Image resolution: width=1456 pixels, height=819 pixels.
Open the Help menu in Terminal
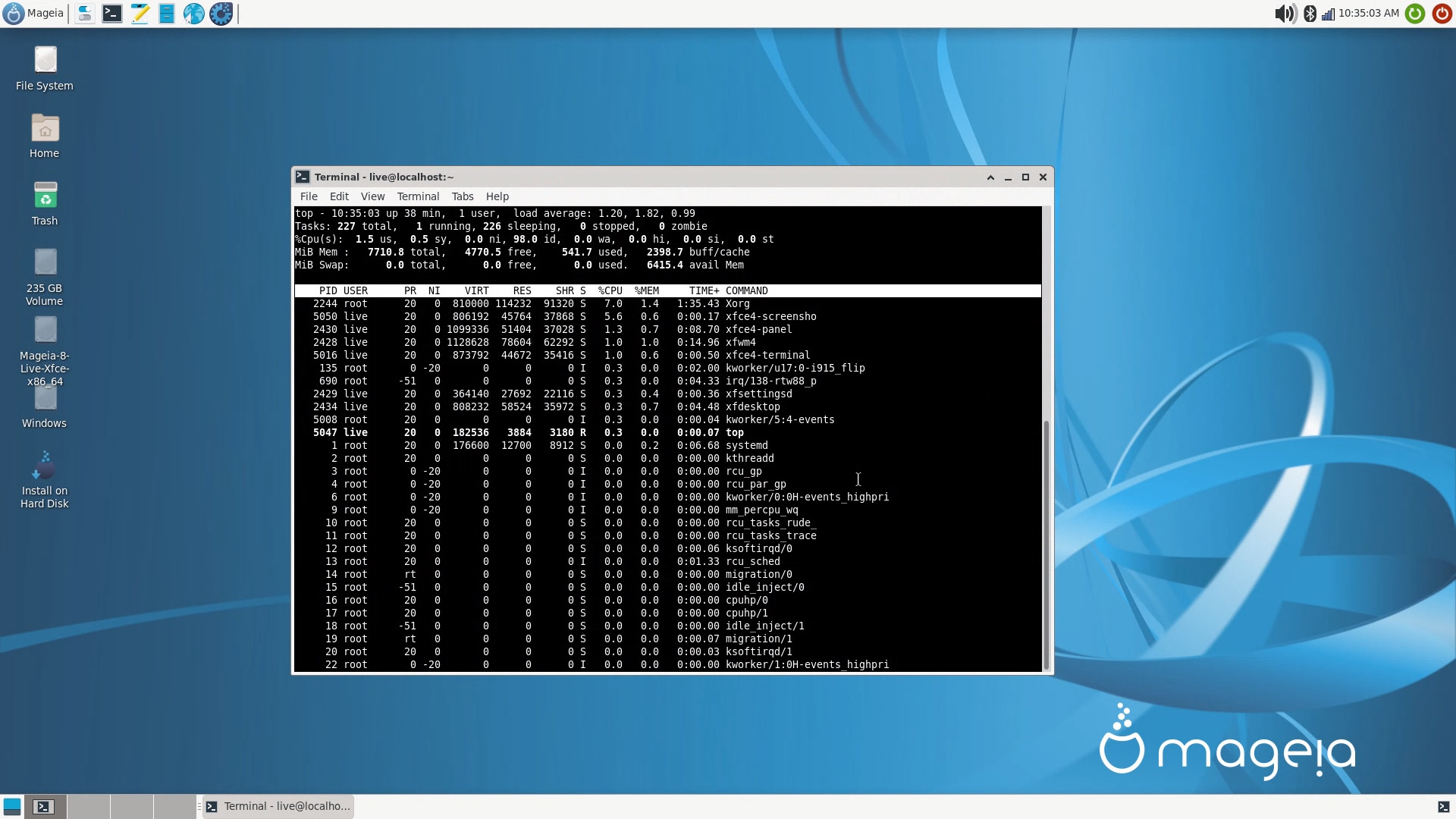(497, 196)
